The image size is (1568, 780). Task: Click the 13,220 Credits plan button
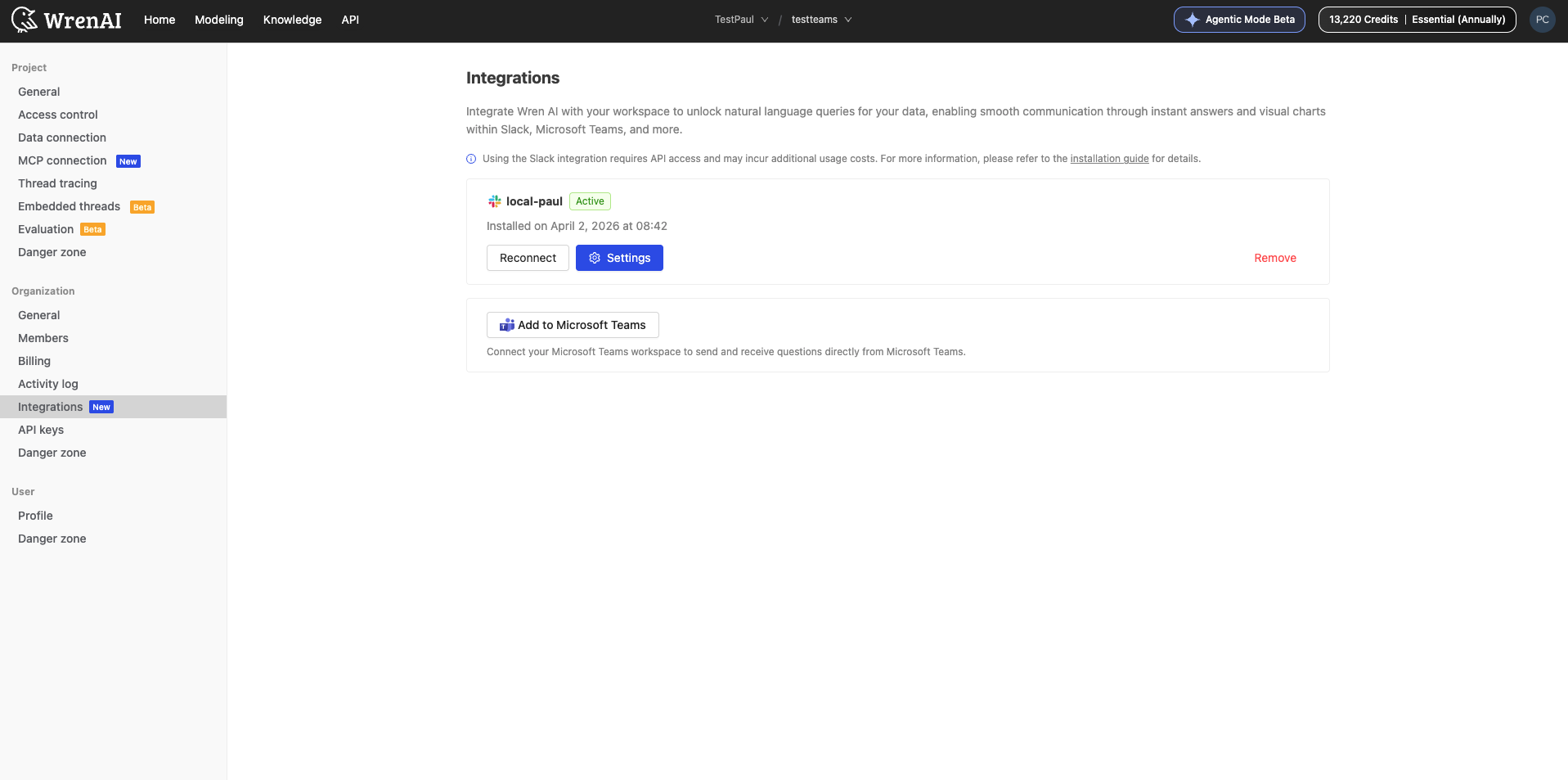(x=1417, y=20)
